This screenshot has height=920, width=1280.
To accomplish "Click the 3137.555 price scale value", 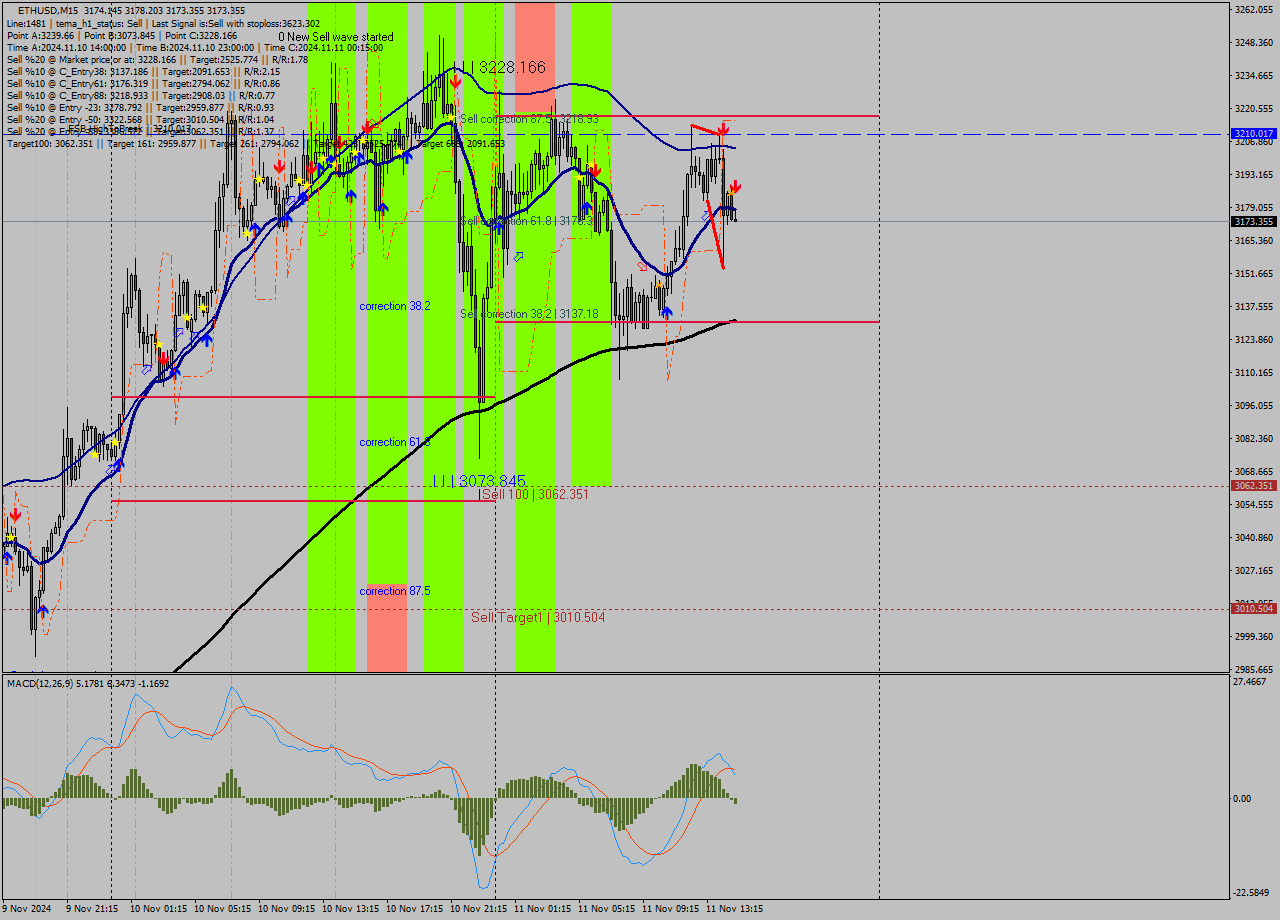I will coord(1254,307).
